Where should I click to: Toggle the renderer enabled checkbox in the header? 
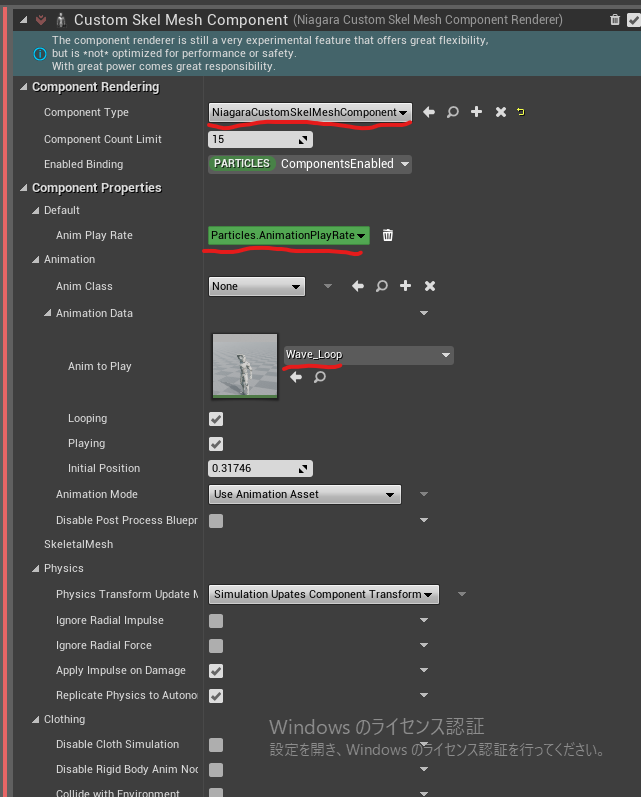point(634,20)
